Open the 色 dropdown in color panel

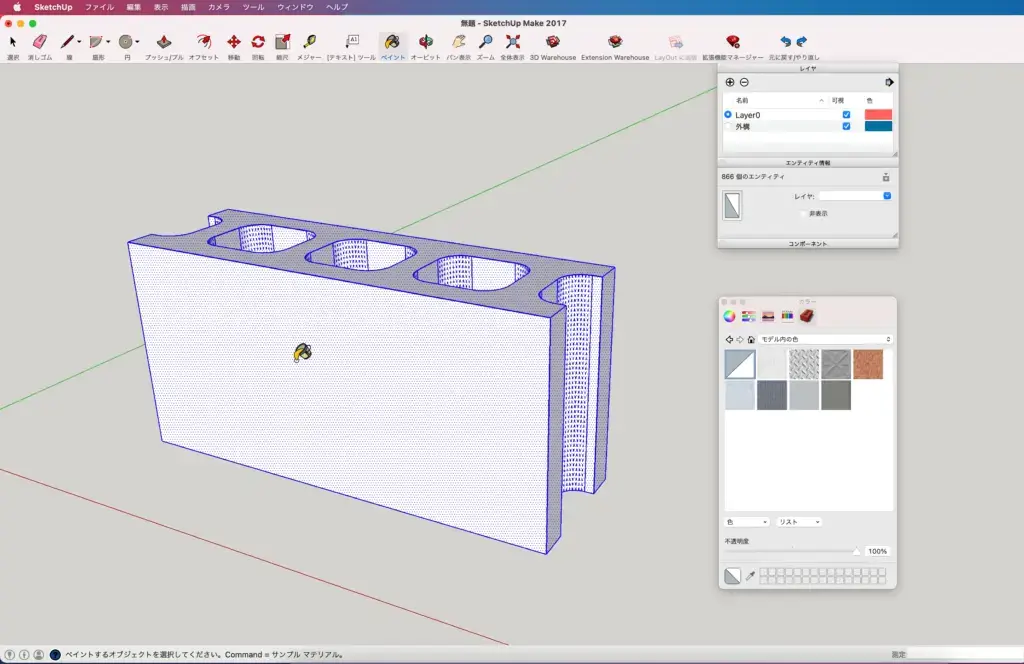click(746, 522)
